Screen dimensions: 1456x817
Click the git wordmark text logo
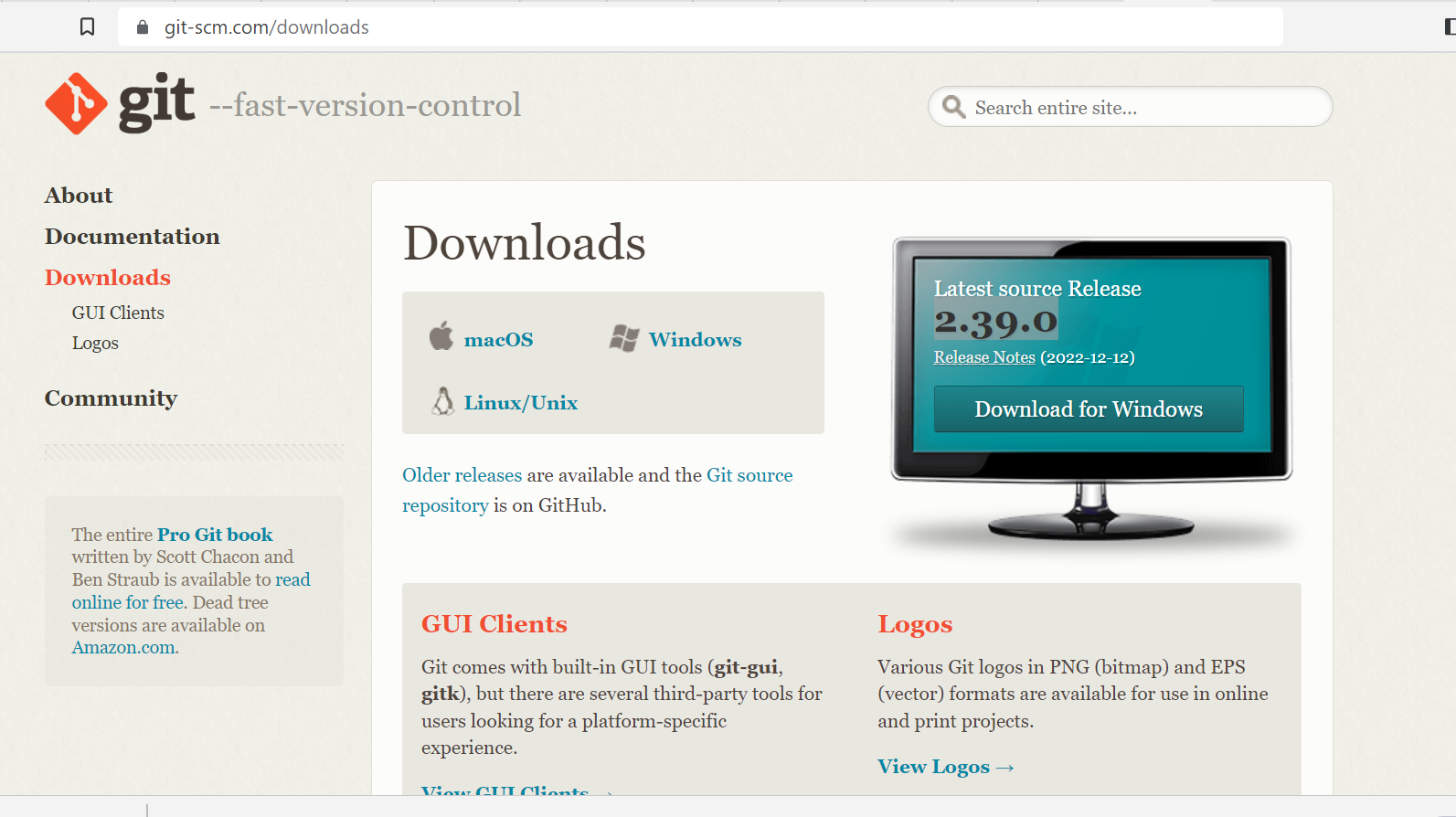(156, 103)
